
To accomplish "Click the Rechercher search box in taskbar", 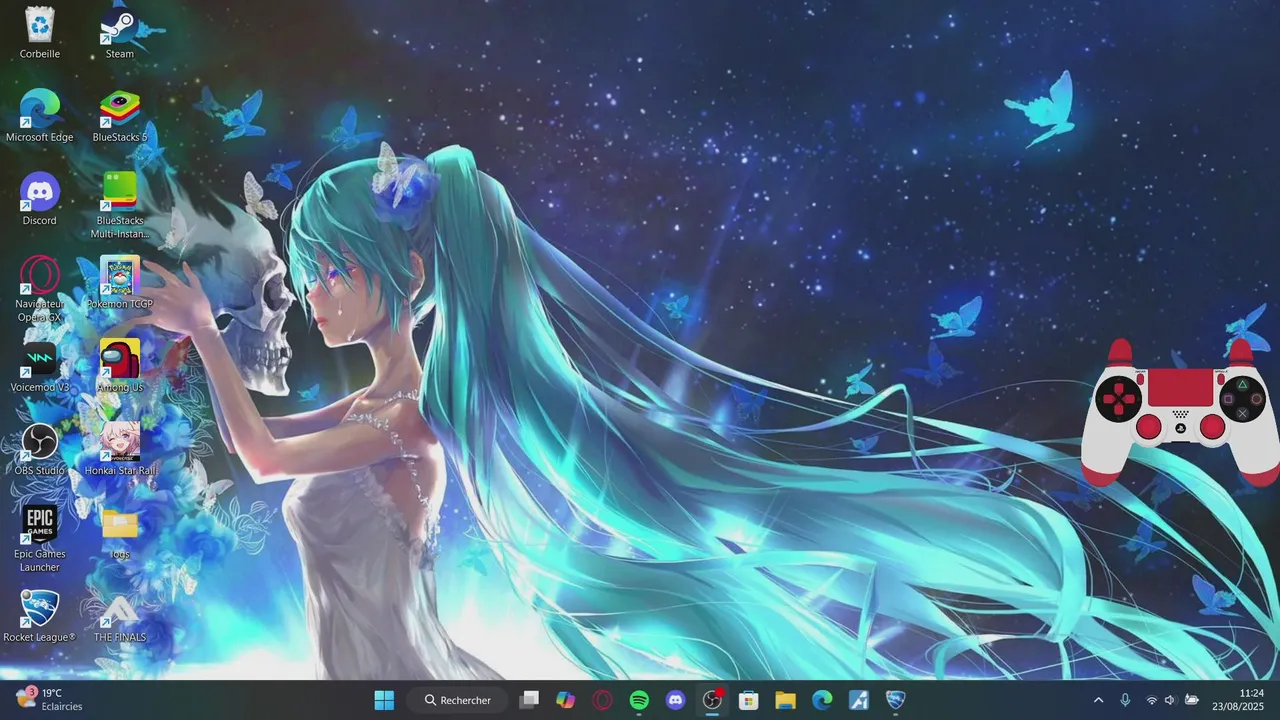I will [459, 700].
